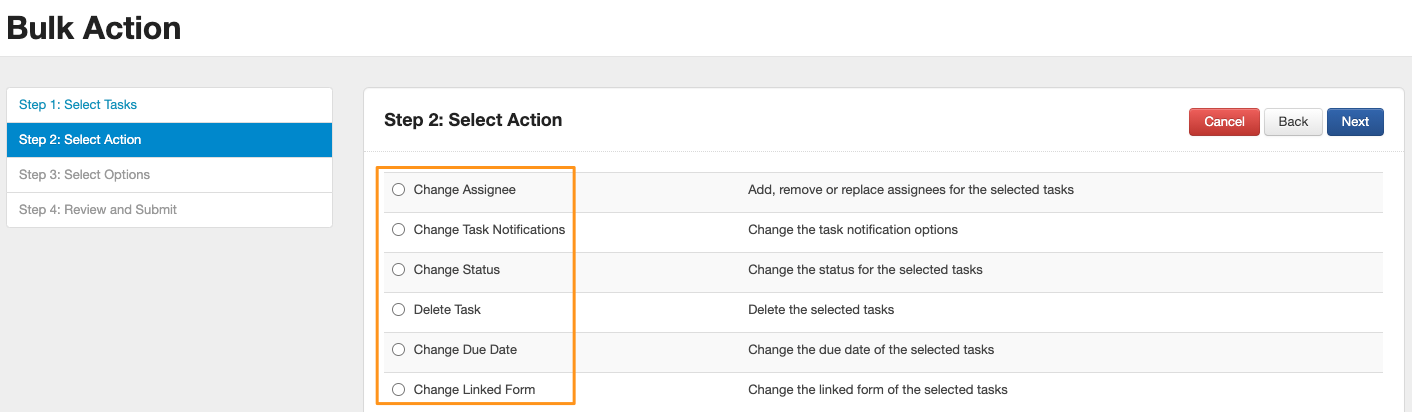Click the 'Change the task notification options' description
The image size is (1412, 412).
[852, 230]
